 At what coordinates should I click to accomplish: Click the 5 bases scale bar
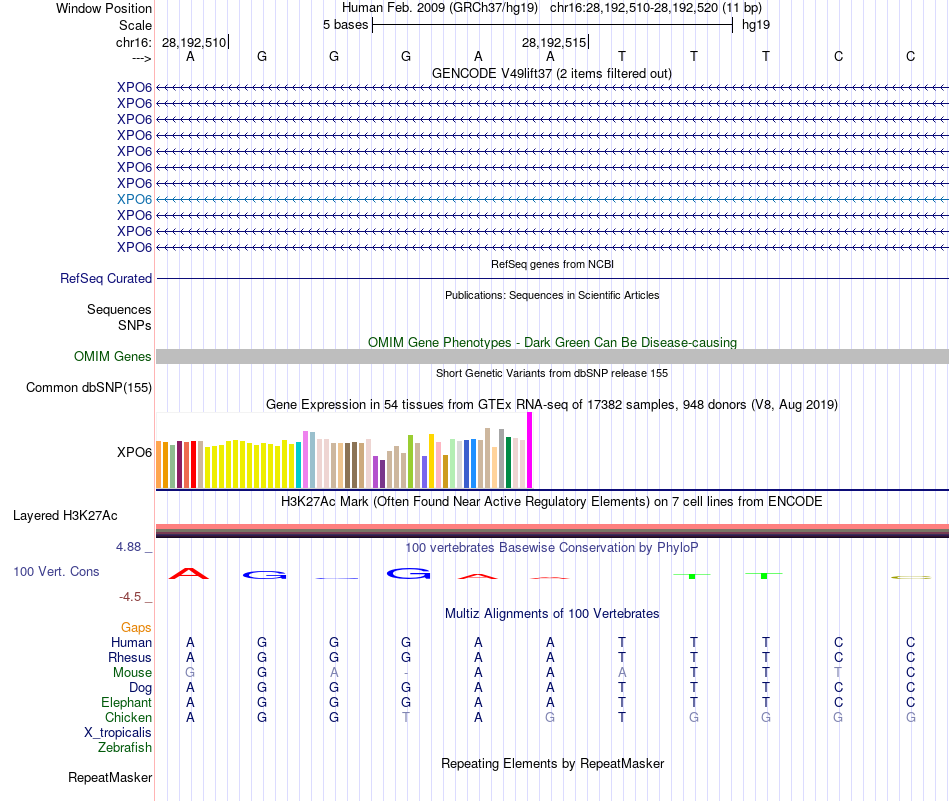(552, 25)
